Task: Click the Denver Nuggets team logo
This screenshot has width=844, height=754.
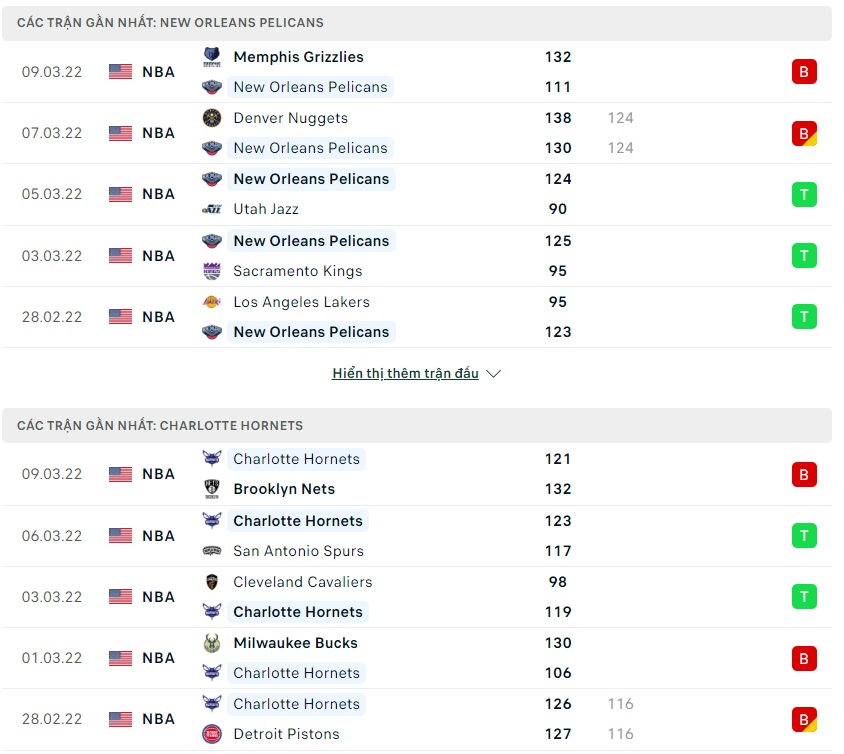Action: point(211,118)
